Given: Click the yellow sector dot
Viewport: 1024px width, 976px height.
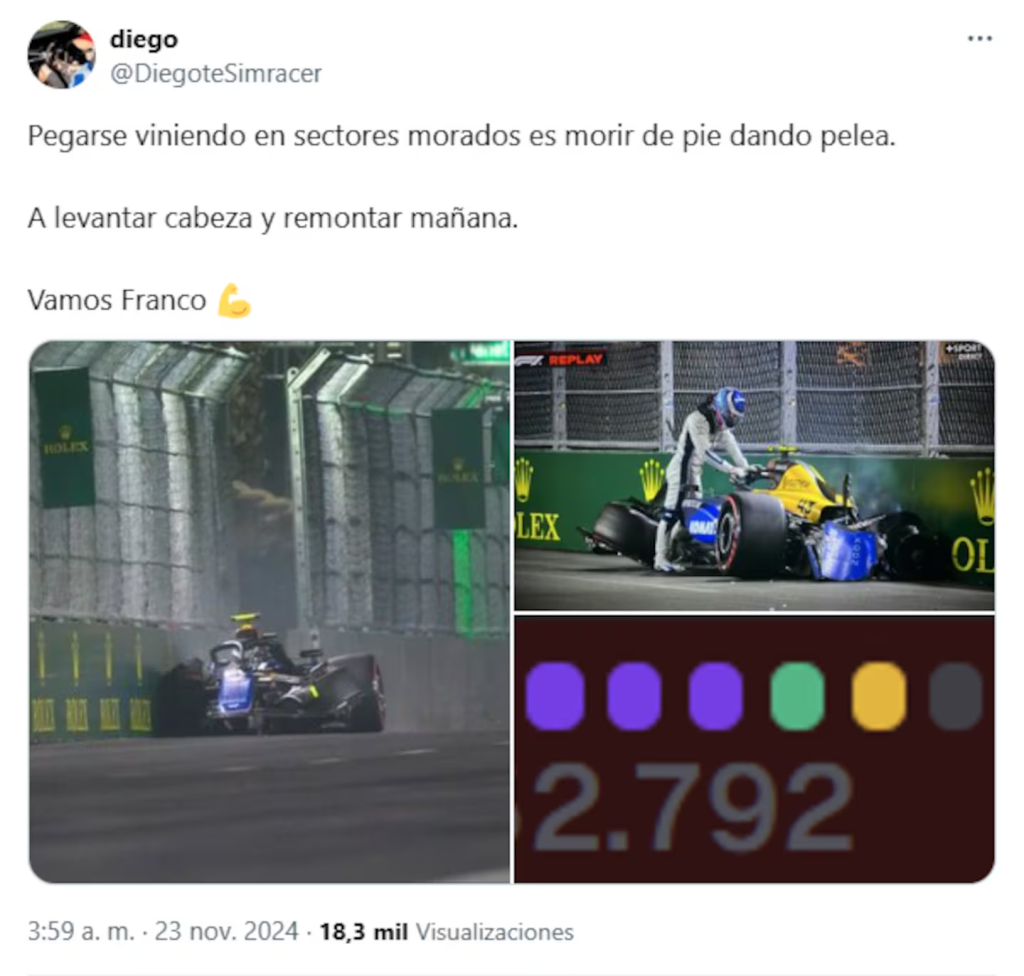Looking at the screenshot, I should click(x=879, y=695).
